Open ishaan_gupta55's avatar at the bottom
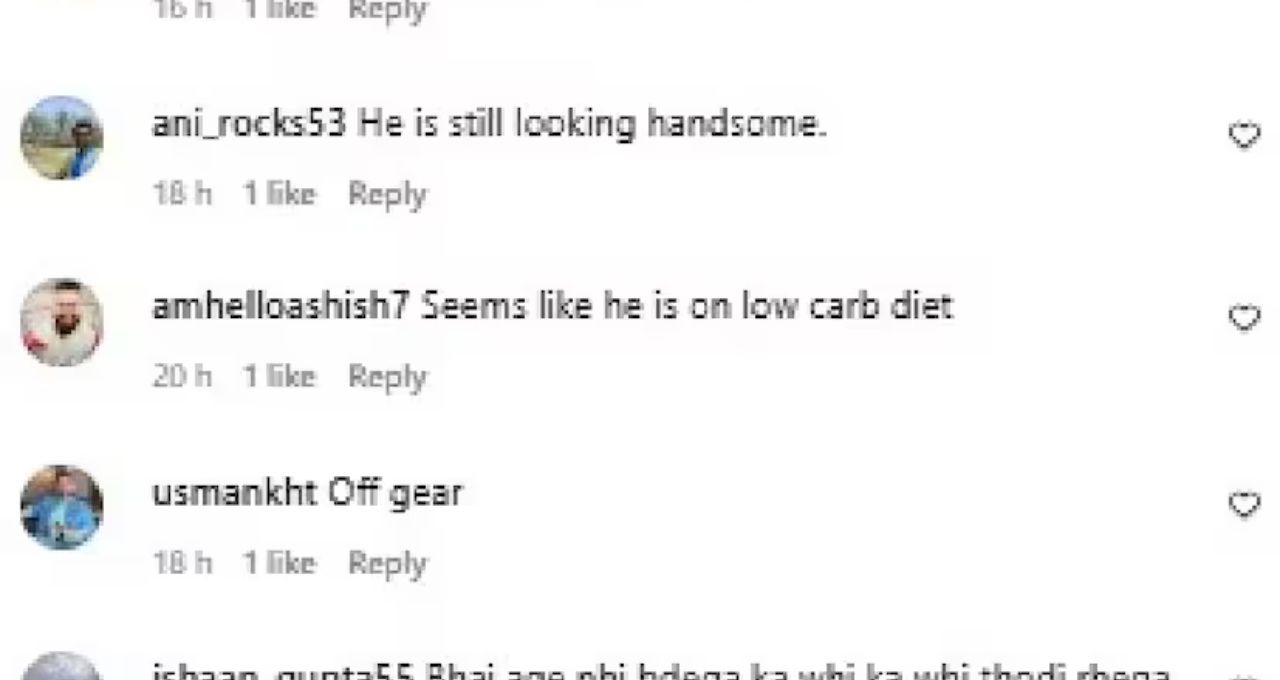 coord(62,668)
